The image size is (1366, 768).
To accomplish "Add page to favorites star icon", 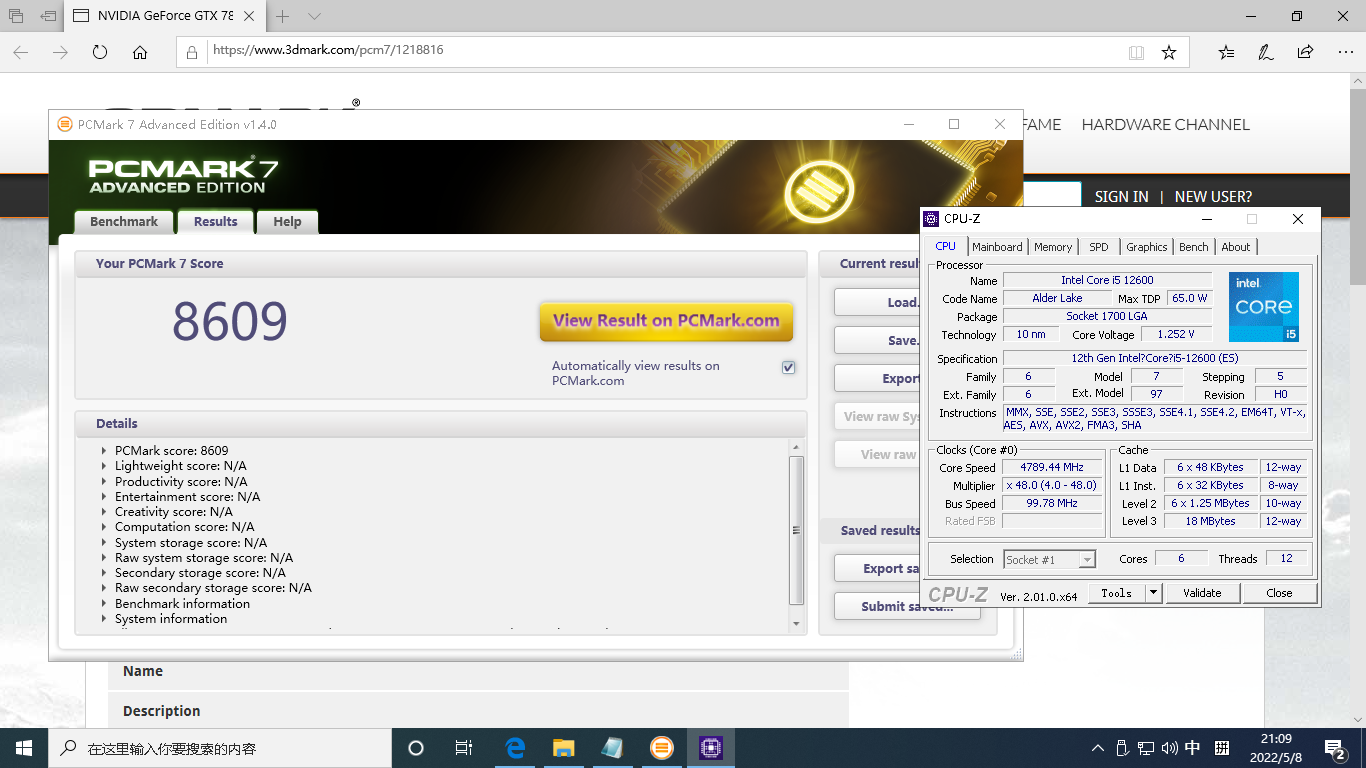I will [1169, 52].
